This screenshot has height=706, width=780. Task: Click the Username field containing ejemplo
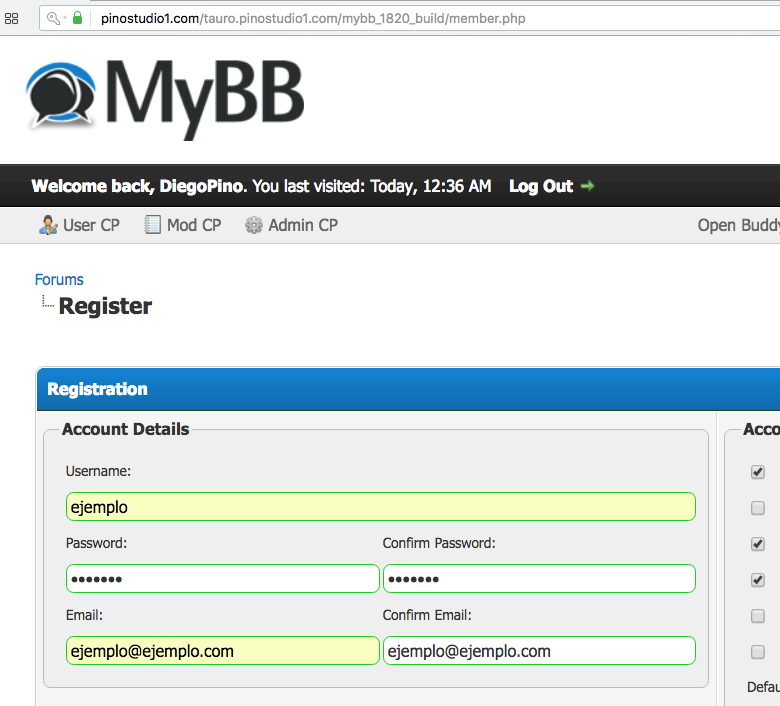pyautogui.click(x=381, y=506)
